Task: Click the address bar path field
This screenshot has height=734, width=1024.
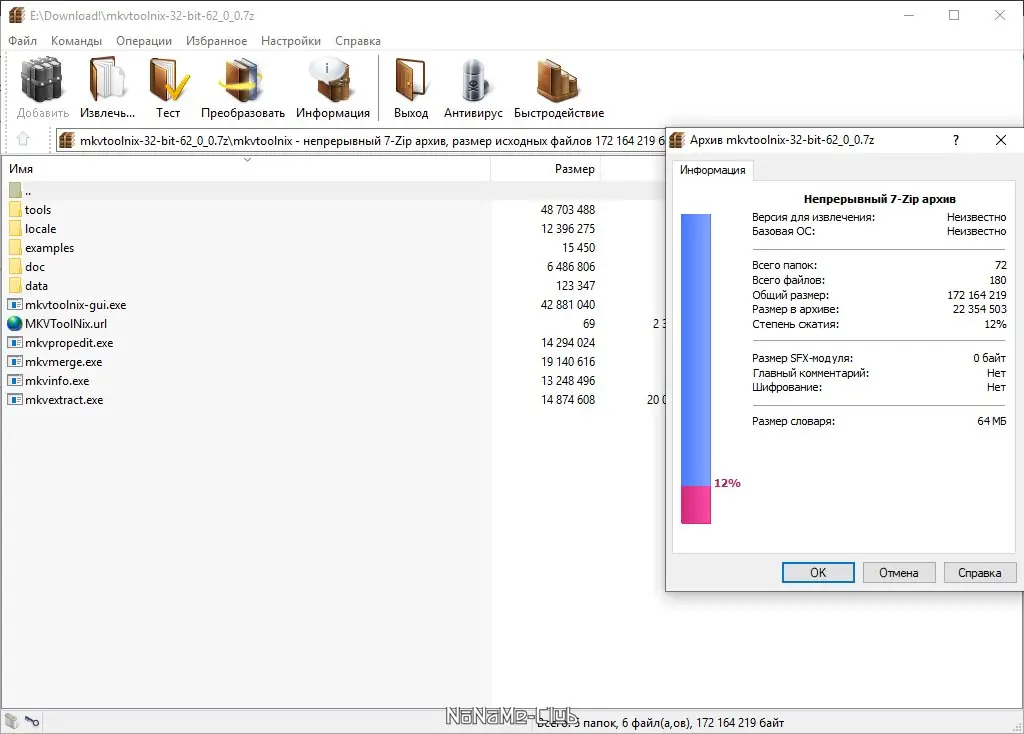Action: 361,140
